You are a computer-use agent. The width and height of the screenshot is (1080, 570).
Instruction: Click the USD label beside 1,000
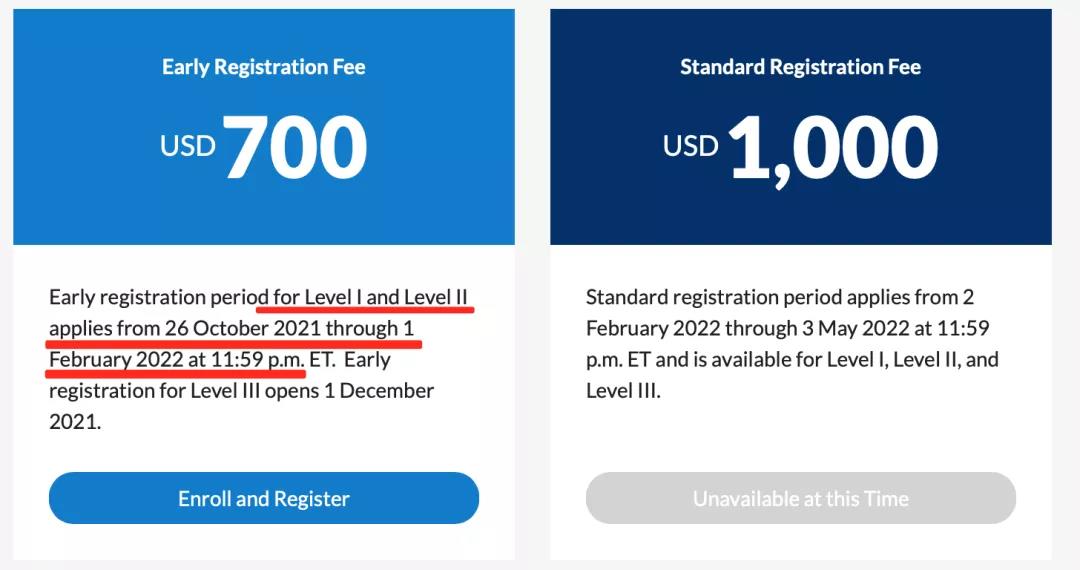(691, 146)
